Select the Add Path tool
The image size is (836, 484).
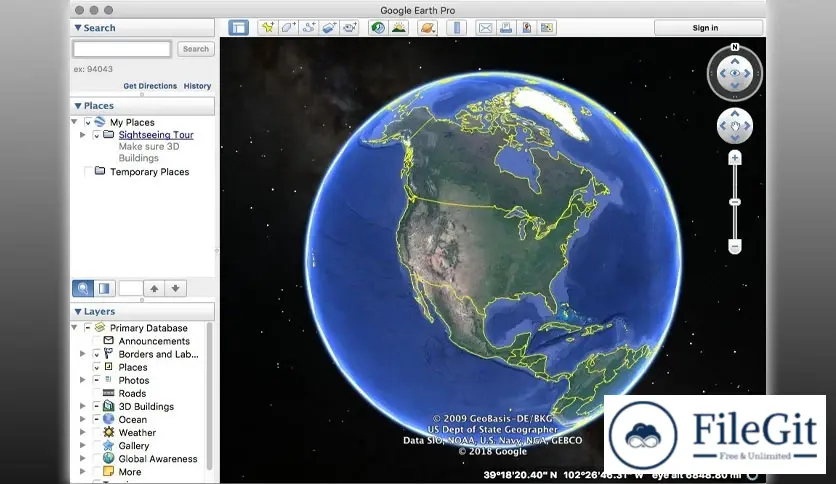(309, 28)
